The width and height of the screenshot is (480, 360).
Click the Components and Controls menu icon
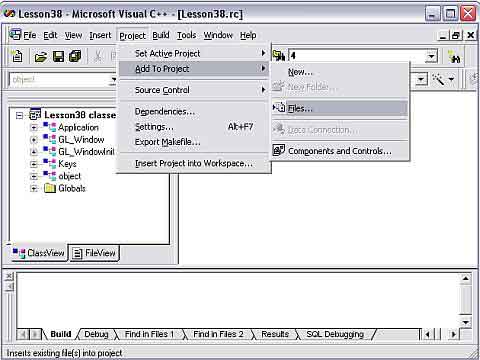[279, 150]
